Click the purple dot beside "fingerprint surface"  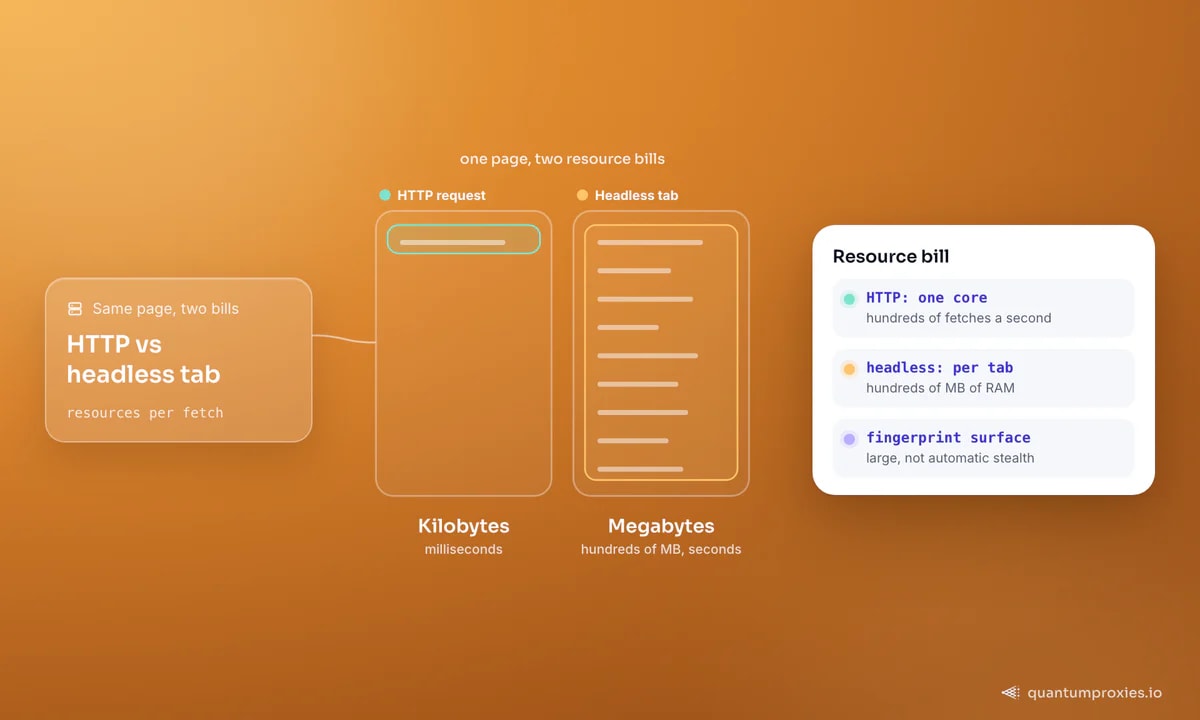click(x=849, y=438)
